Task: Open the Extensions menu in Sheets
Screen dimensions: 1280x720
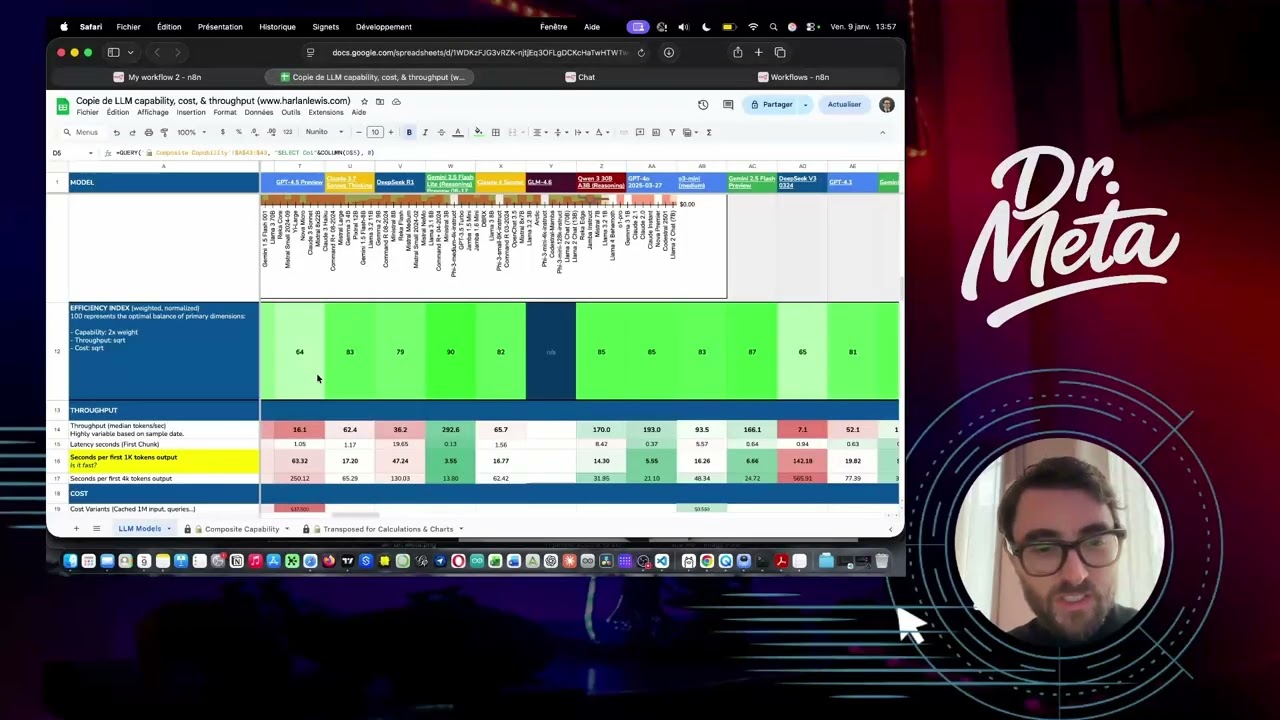Action: pos(326,112)
